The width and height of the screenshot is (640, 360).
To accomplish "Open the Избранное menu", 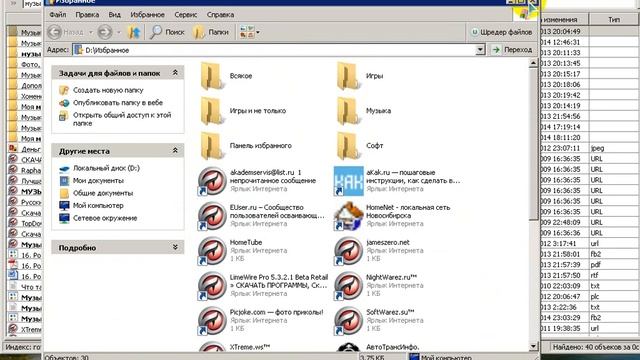I will (x=147, y=15).
